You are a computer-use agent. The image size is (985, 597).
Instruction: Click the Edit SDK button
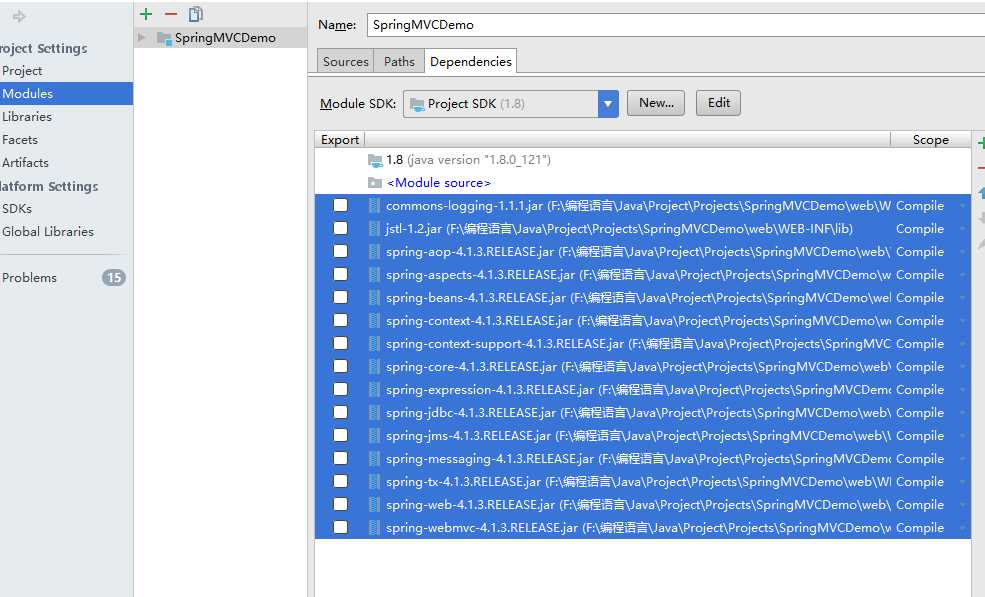[719, 103]
